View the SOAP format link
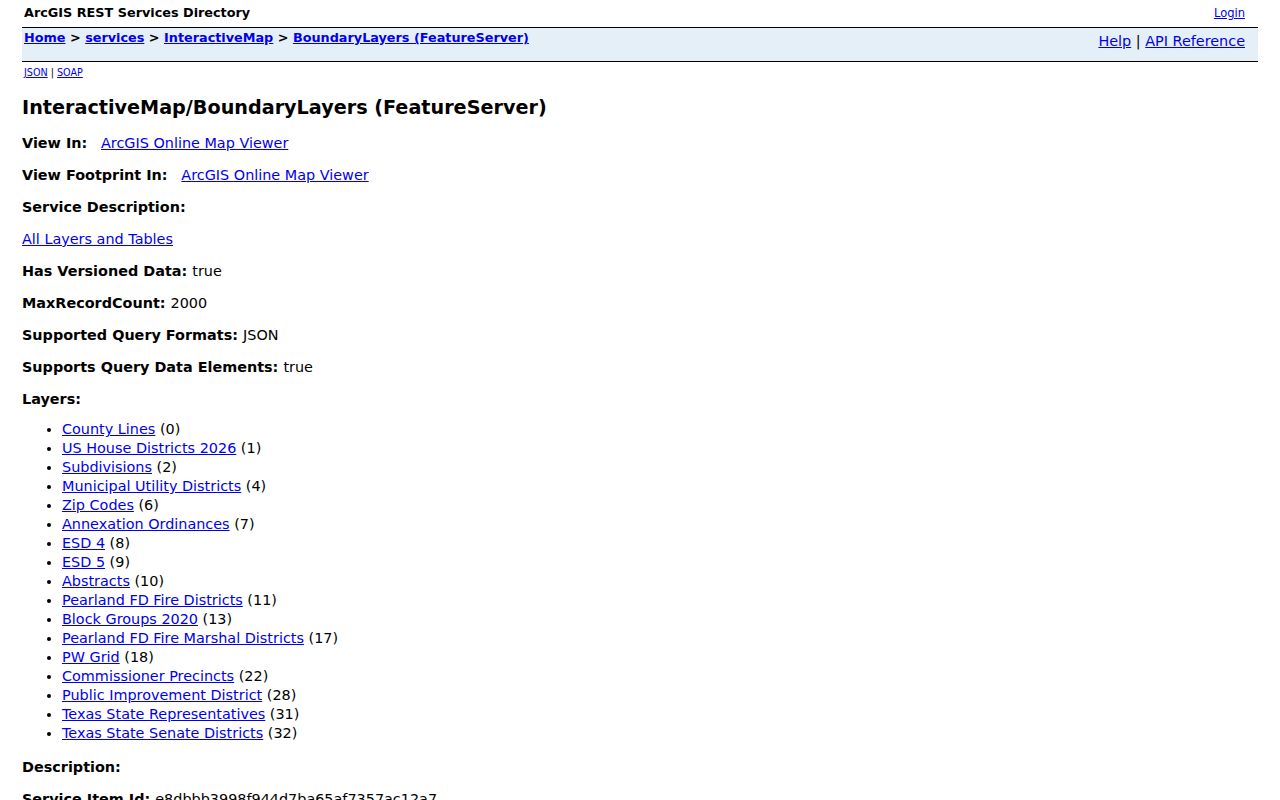The image size is (1280, 800). click(69, 72)
